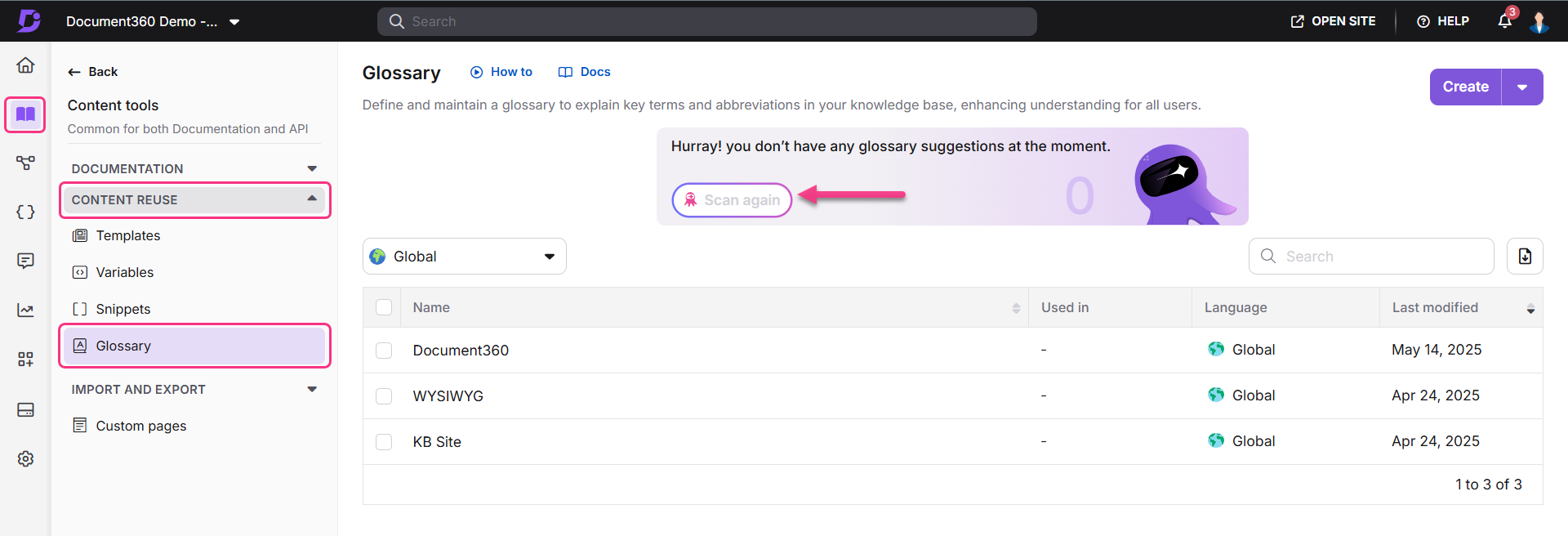The image size is (1568, 536).
Task: Click the API documentation braces icon
Action: 25,212
